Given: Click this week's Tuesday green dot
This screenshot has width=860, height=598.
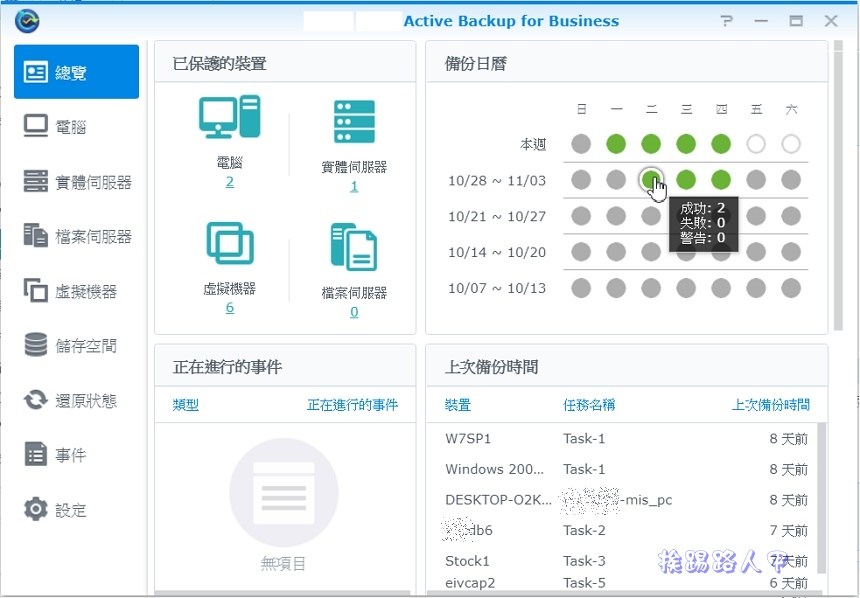Looking at the screenshot, I should click(651, 144).
